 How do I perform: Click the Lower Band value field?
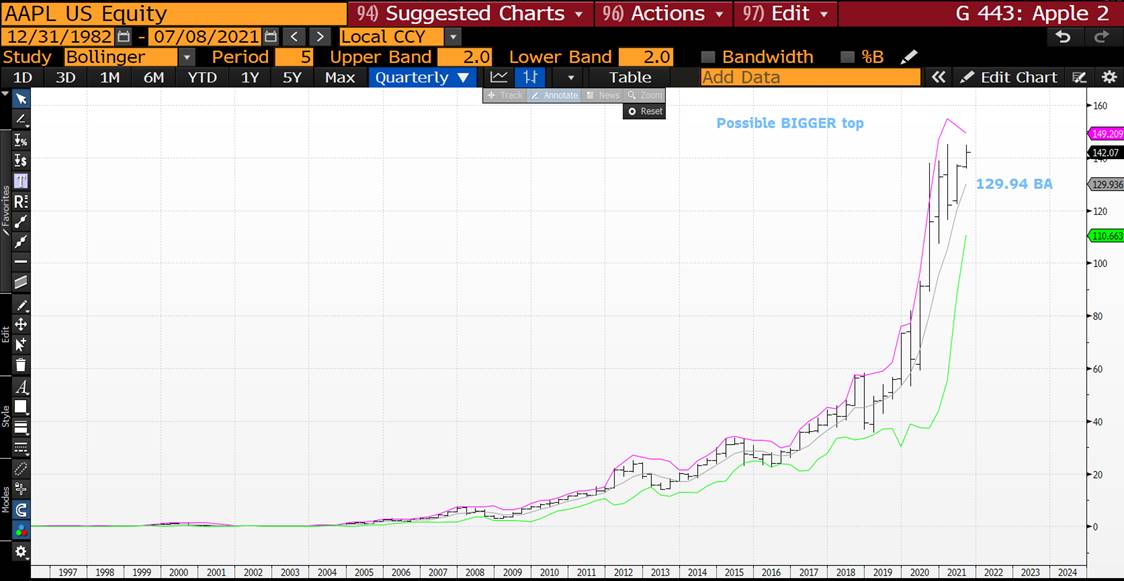[x=645, y=57]
